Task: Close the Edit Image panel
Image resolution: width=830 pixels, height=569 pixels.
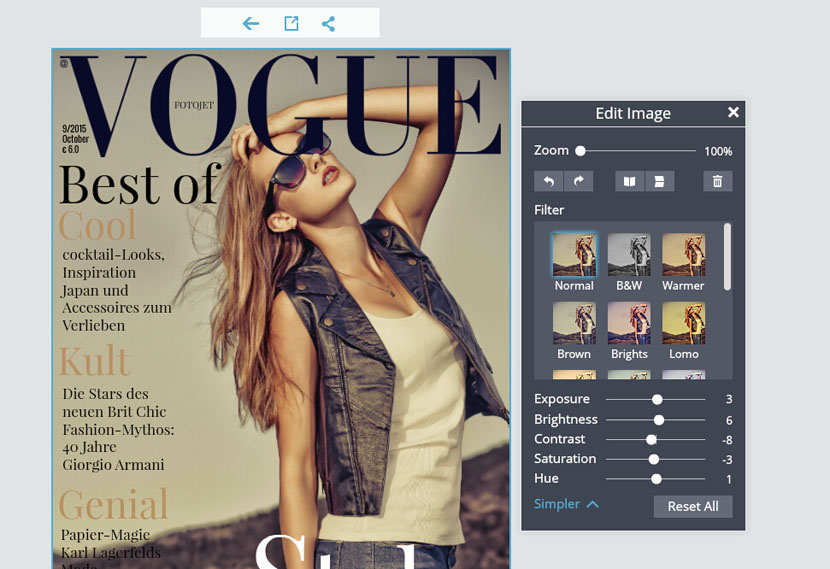Action: click(x=733, y=112)
